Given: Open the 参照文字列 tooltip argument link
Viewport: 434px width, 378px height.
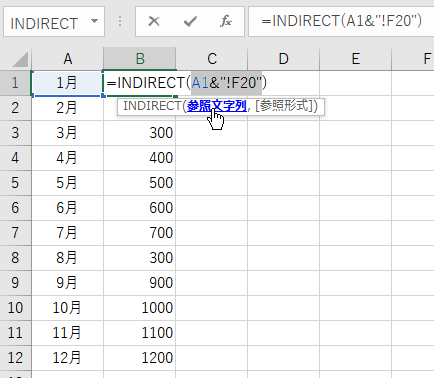Looking at the screenshot, I should click(x=217, y=106).
